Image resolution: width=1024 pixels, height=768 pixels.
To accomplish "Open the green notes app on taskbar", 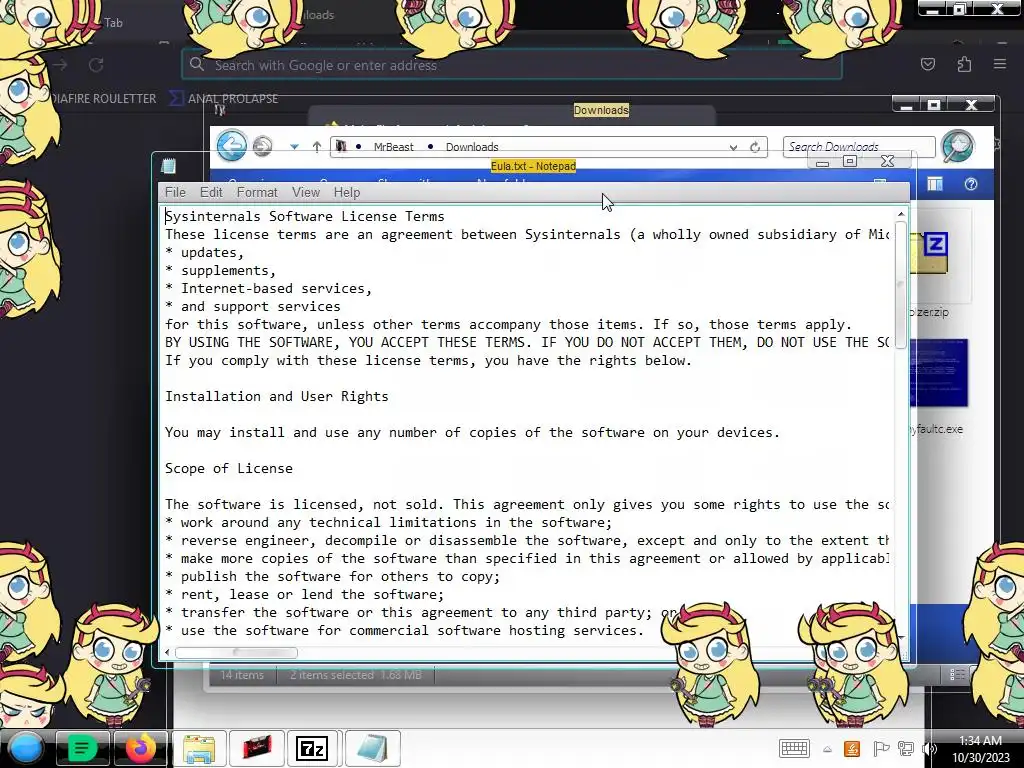I will coord(82,748).
